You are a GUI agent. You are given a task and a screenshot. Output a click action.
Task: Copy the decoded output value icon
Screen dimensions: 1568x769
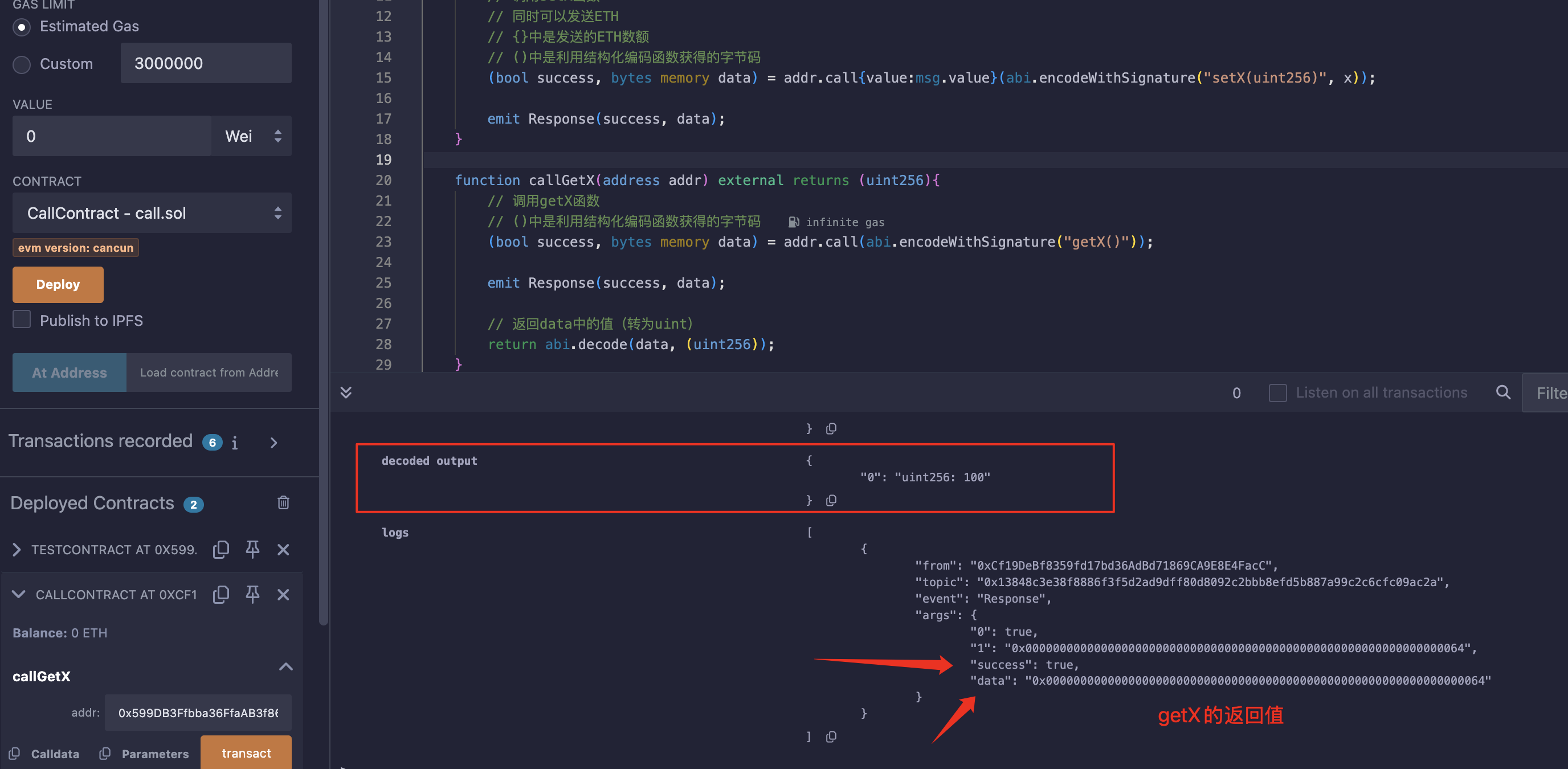[x=831, y=500]
